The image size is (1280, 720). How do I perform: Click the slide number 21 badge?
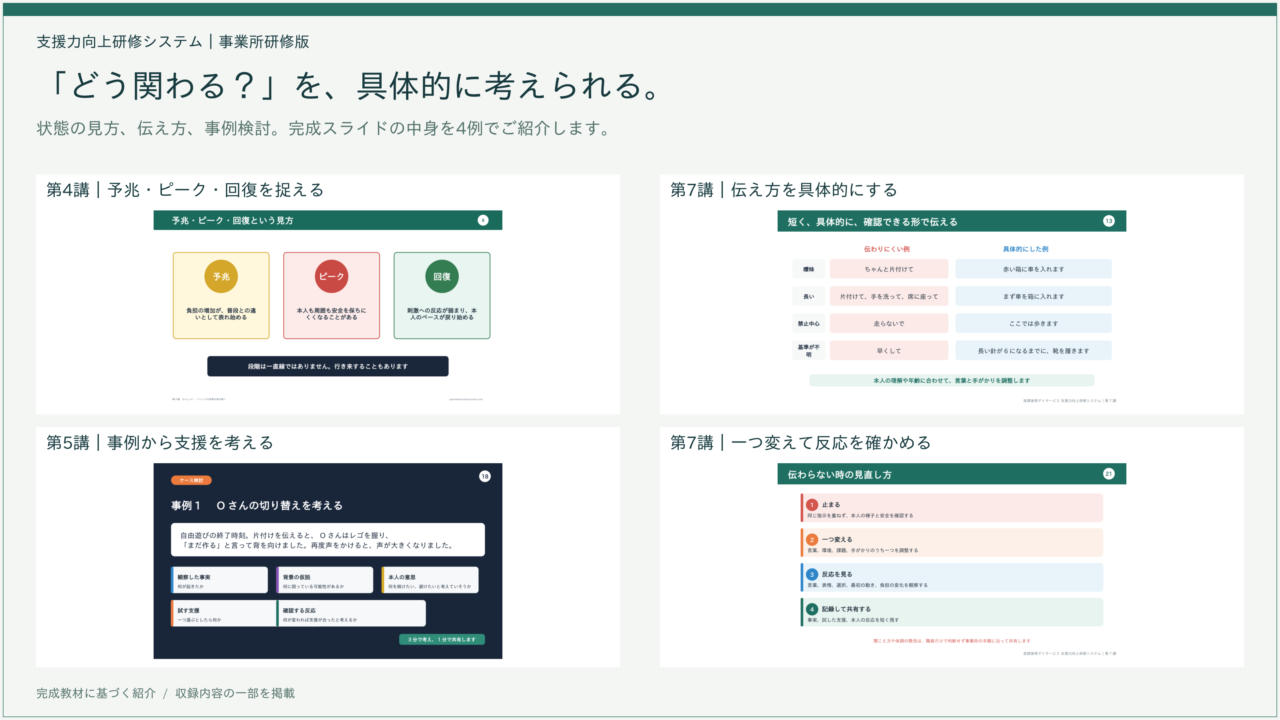pos(1108,474)
